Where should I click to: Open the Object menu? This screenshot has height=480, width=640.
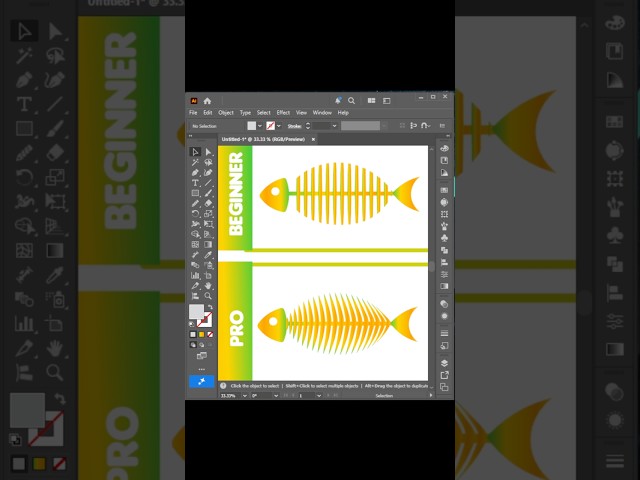pos(226,113)
